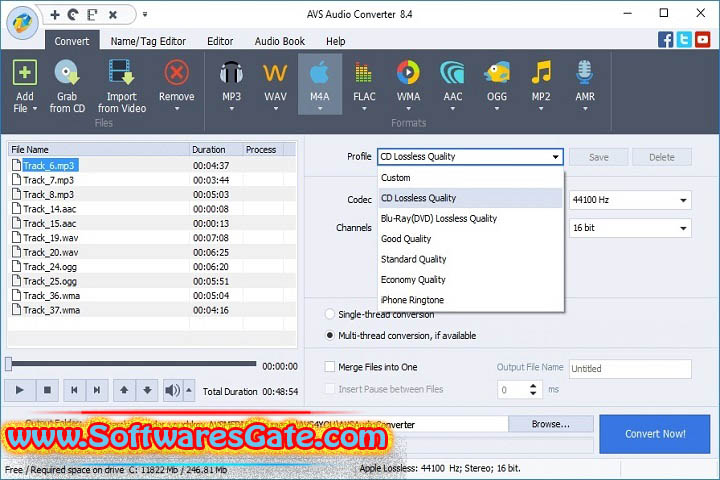
Task: Choose Blu-Ray(DVD) Lossless Quality option
Action: point(471,219)
